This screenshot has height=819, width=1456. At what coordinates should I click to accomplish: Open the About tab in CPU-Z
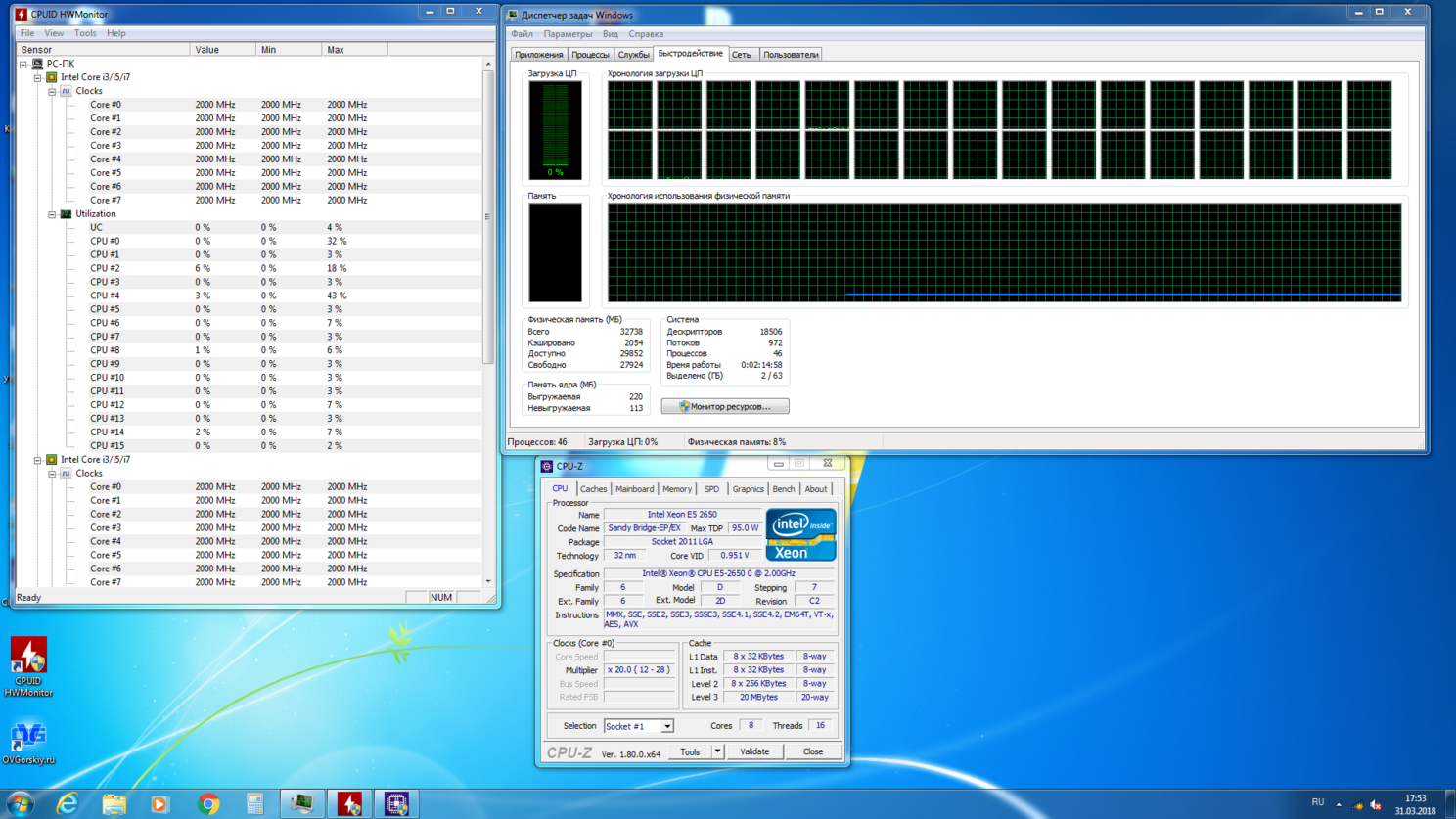(815, 489)
